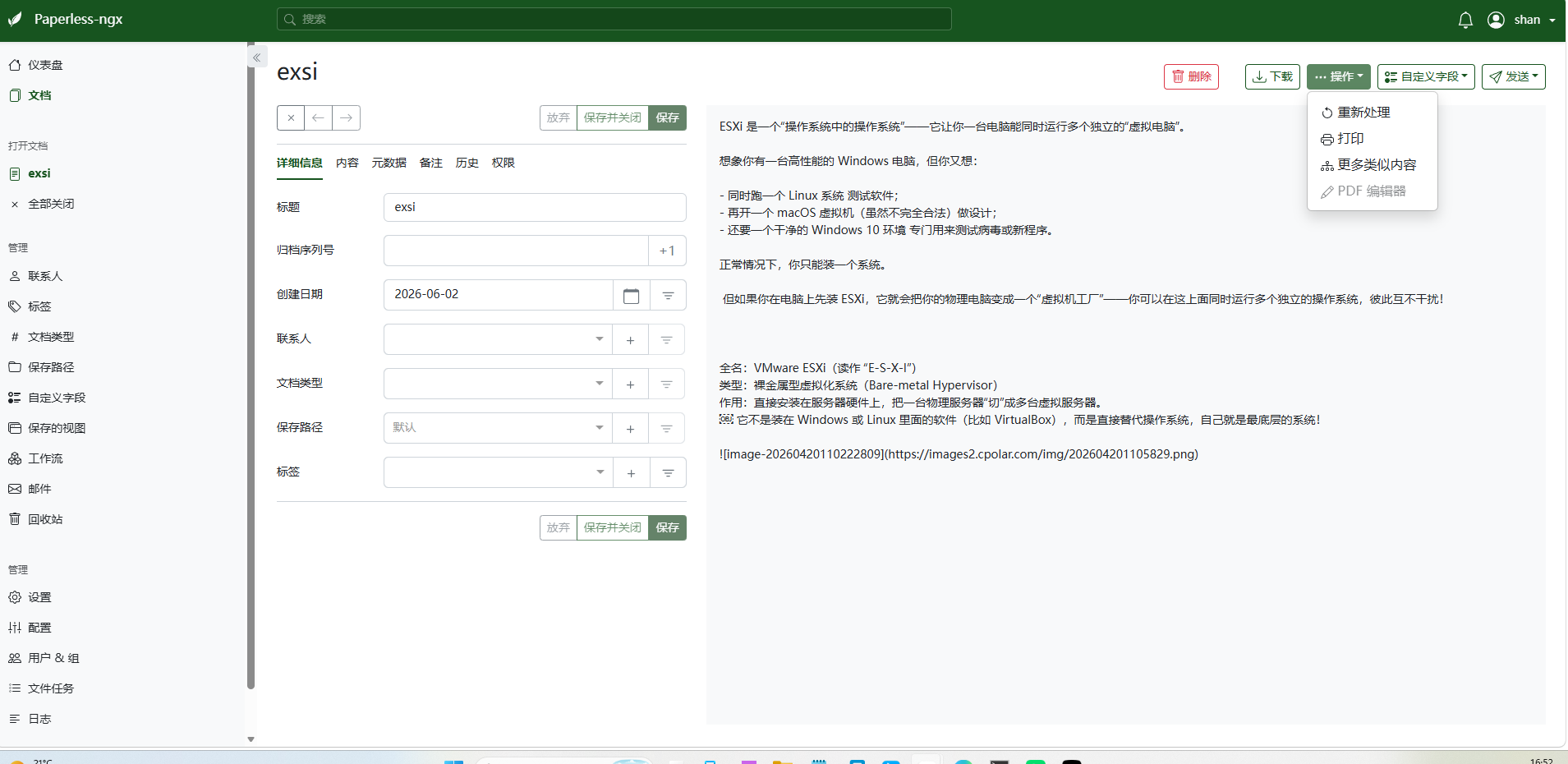Click the top 保存并关闭 button
The image size is (1568, 764).
click(x=613, y=117)
